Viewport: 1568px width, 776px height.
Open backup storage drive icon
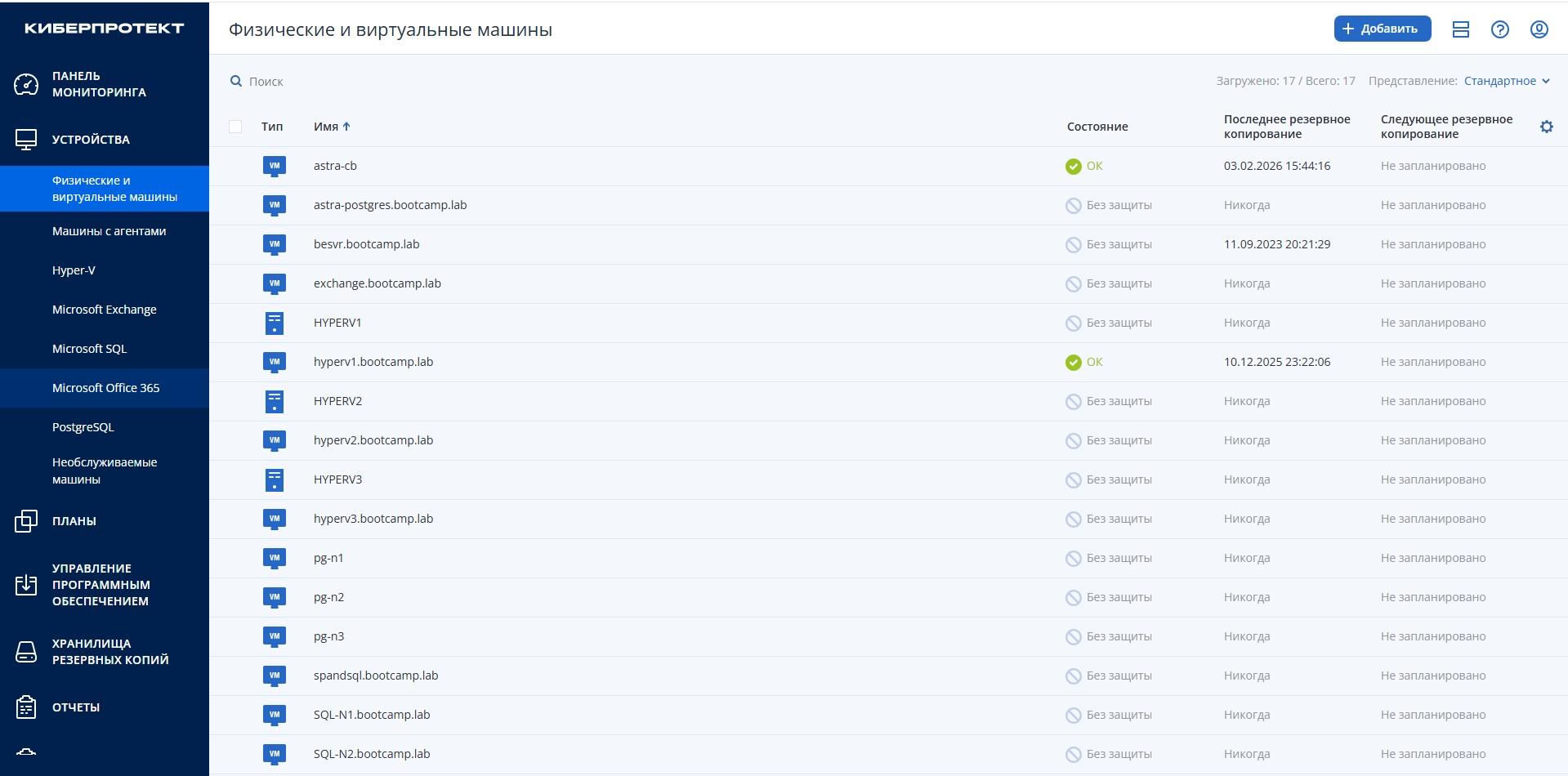pyautogui.click(x=26, y=652)
